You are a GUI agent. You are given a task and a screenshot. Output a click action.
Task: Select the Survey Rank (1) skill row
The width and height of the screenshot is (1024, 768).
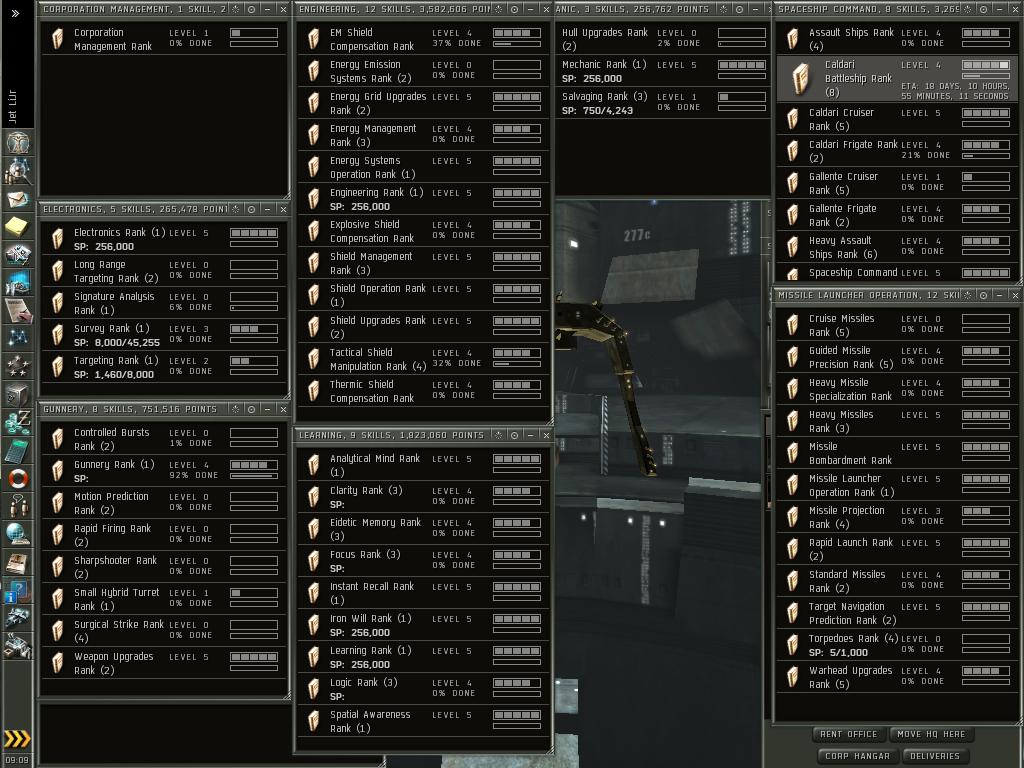[x=163, y=335]
